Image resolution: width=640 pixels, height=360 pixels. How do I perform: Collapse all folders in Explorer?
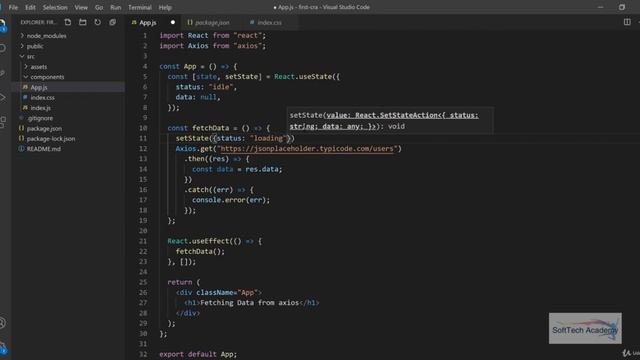point(112,22)
